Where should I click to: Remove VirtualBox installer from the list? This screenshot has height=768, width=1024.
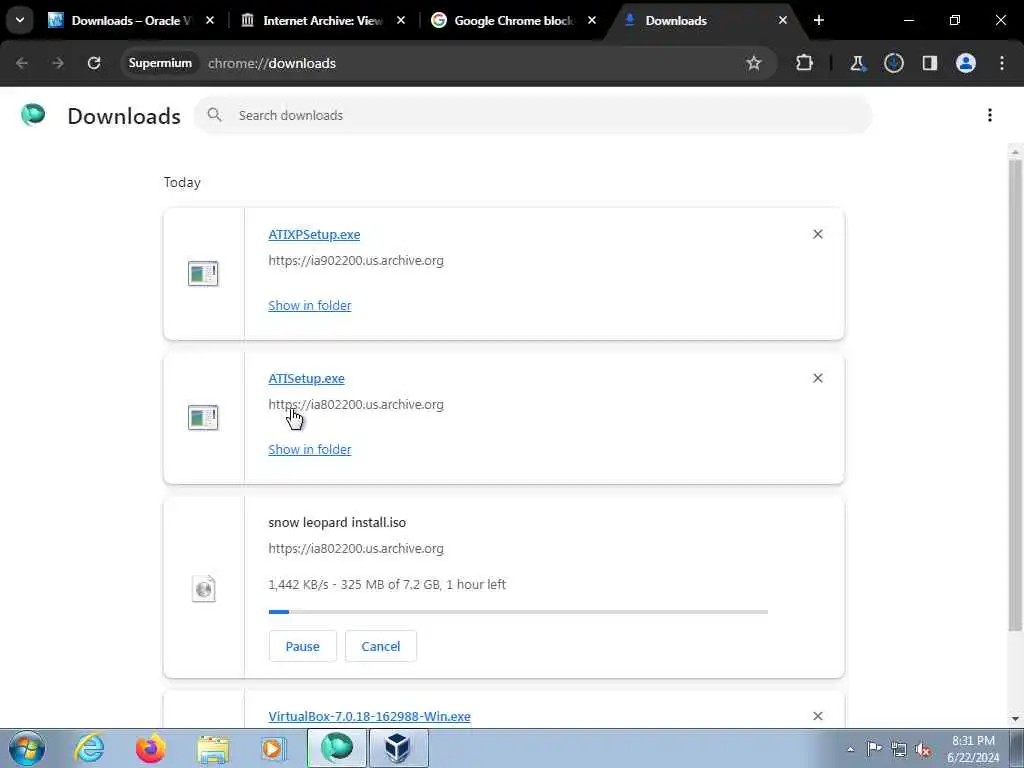[818, 716]
